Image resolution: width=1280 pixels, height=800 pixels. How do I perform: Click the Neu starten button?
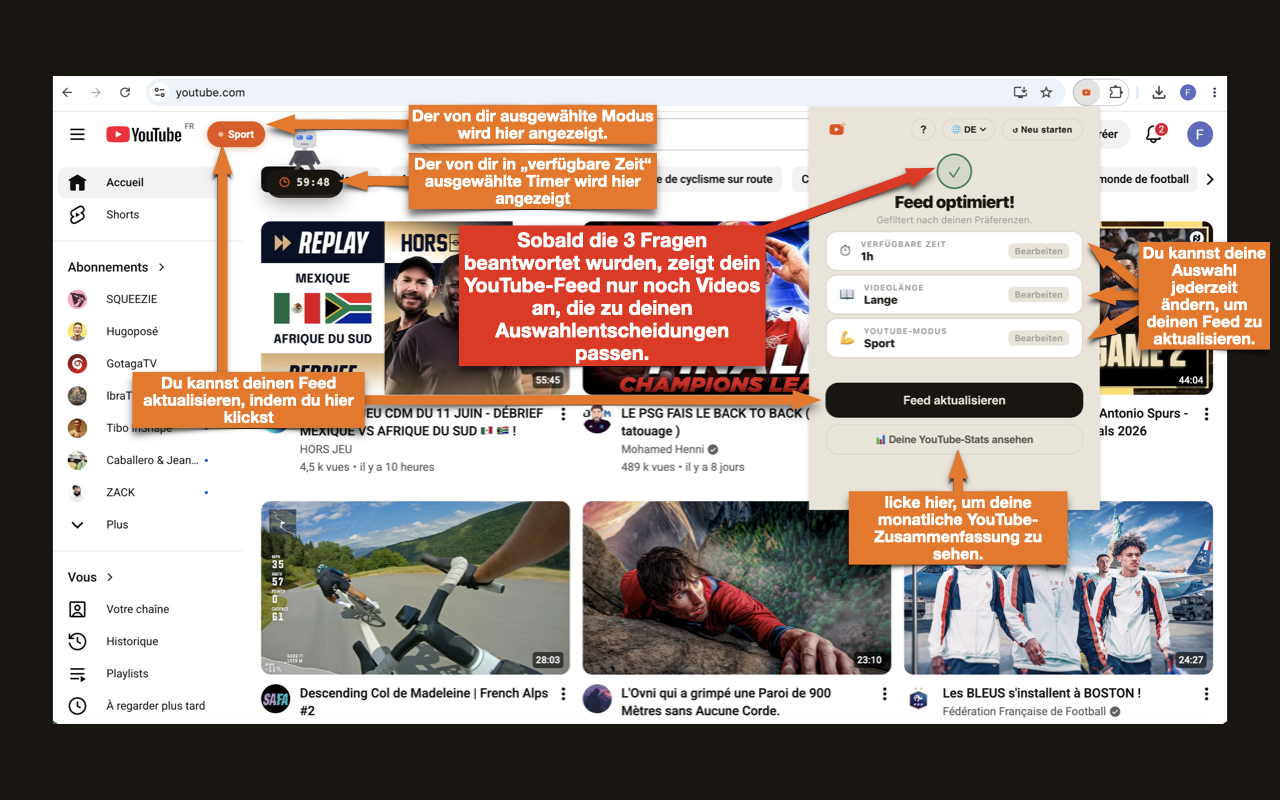coord(1043,129)
